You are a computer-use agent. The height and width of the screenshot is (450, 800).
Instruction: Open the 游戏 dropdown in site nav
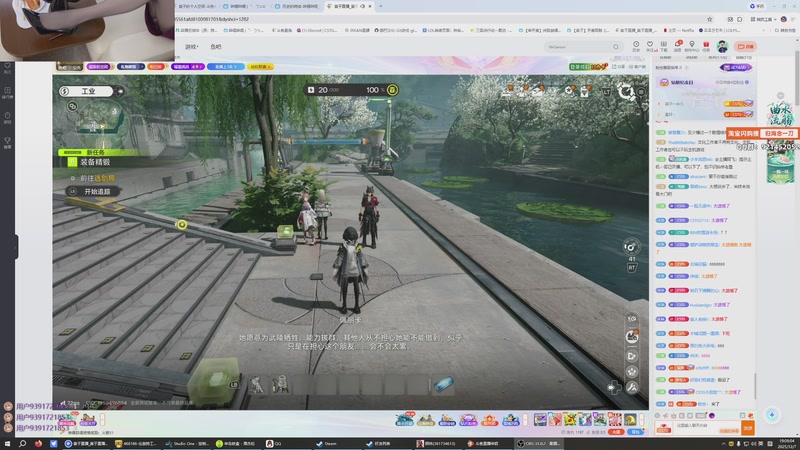[x=191, y=46]
